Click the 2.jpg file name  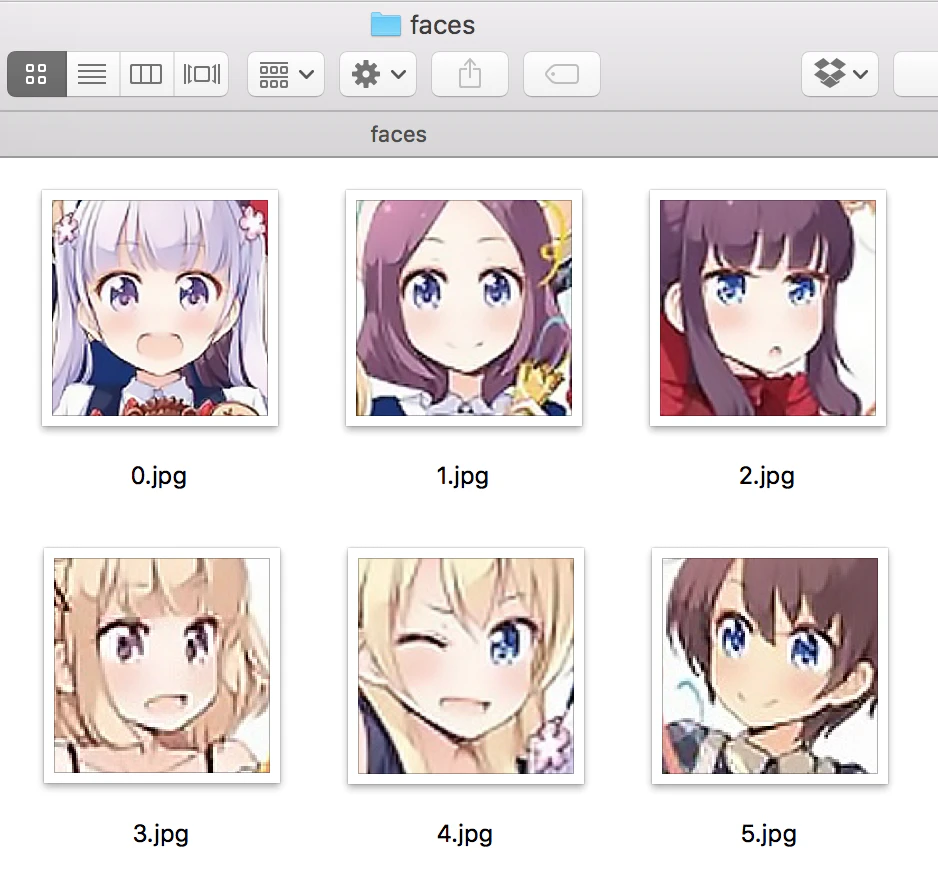[x=767, y=476]
